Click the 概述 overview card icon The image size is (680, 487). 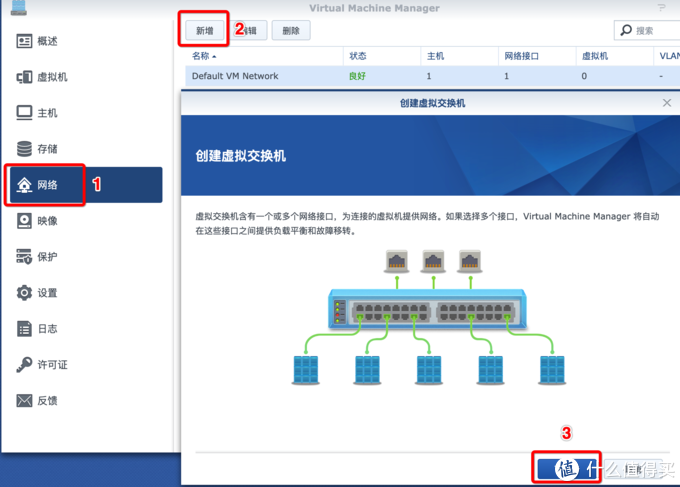(x=24, y=41)
